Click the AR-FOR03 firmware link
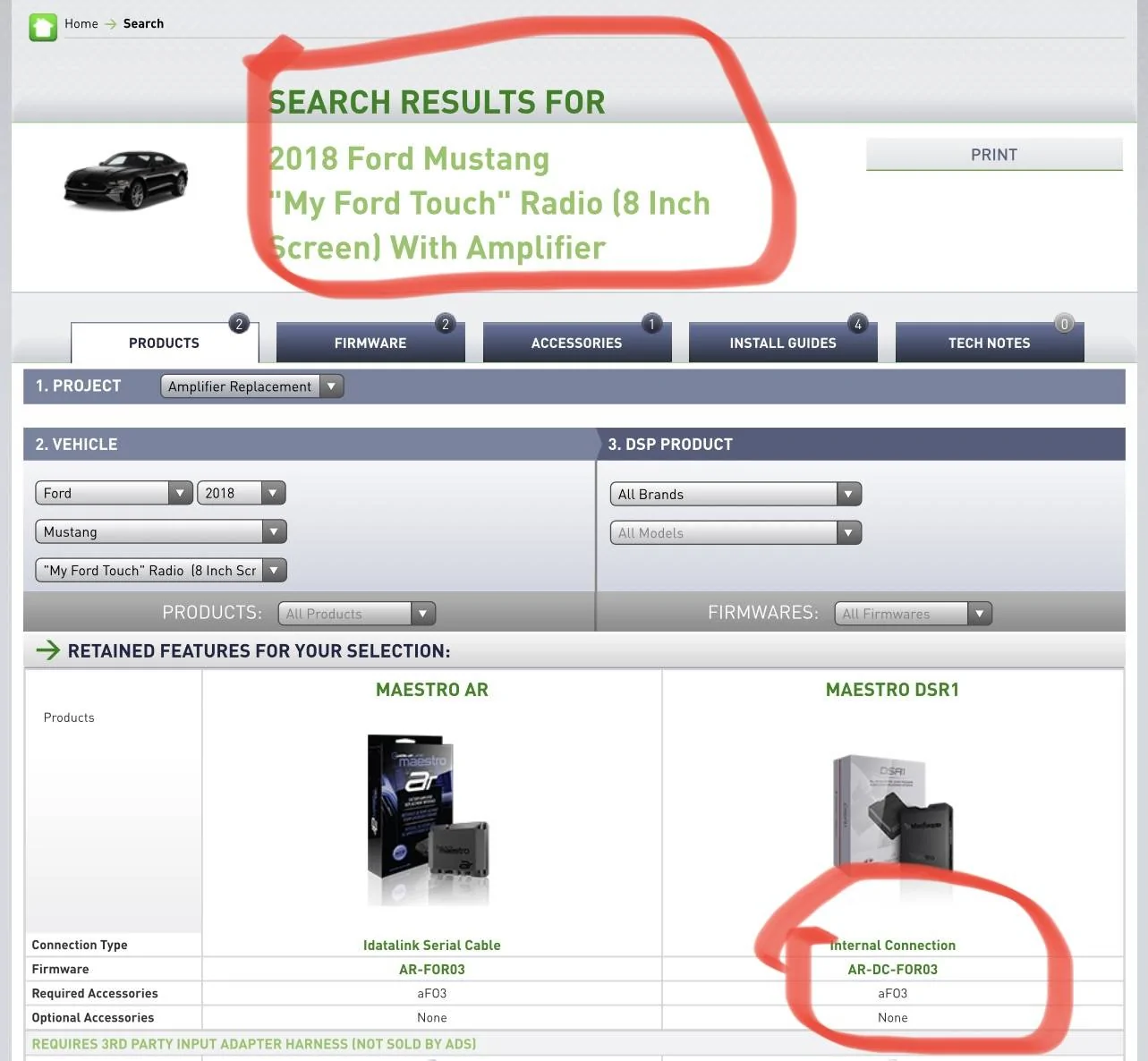1148x1061 pixels. [432, 969]
